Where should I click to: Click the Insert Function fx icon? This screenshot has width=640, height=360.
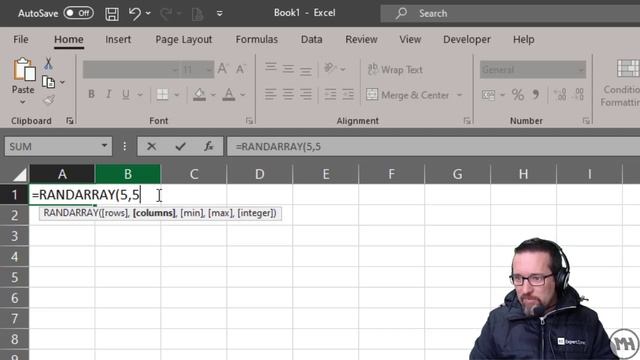click(209, 146)
